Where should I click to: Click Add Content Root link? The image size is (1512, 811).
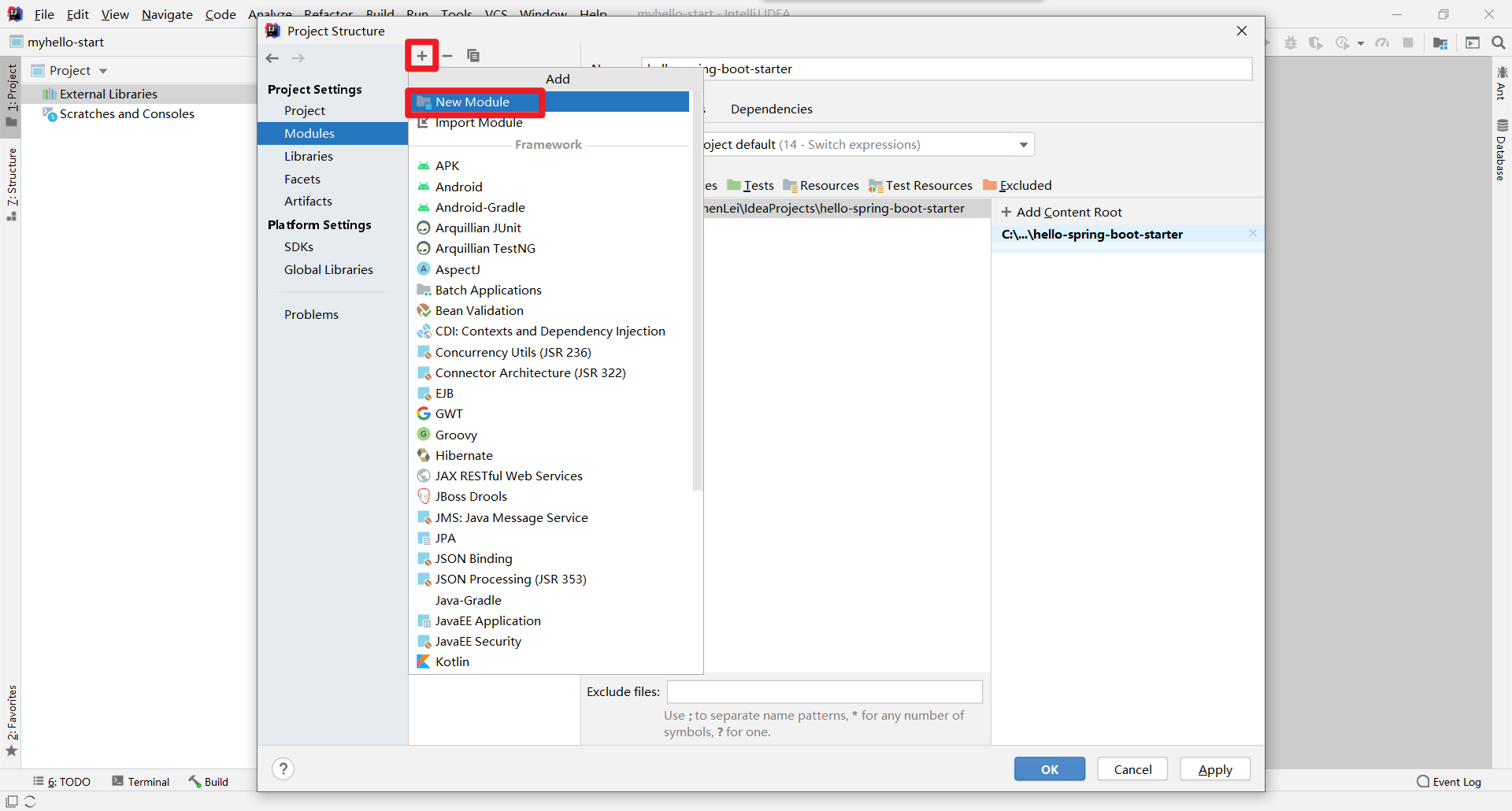coord(1062,212)
